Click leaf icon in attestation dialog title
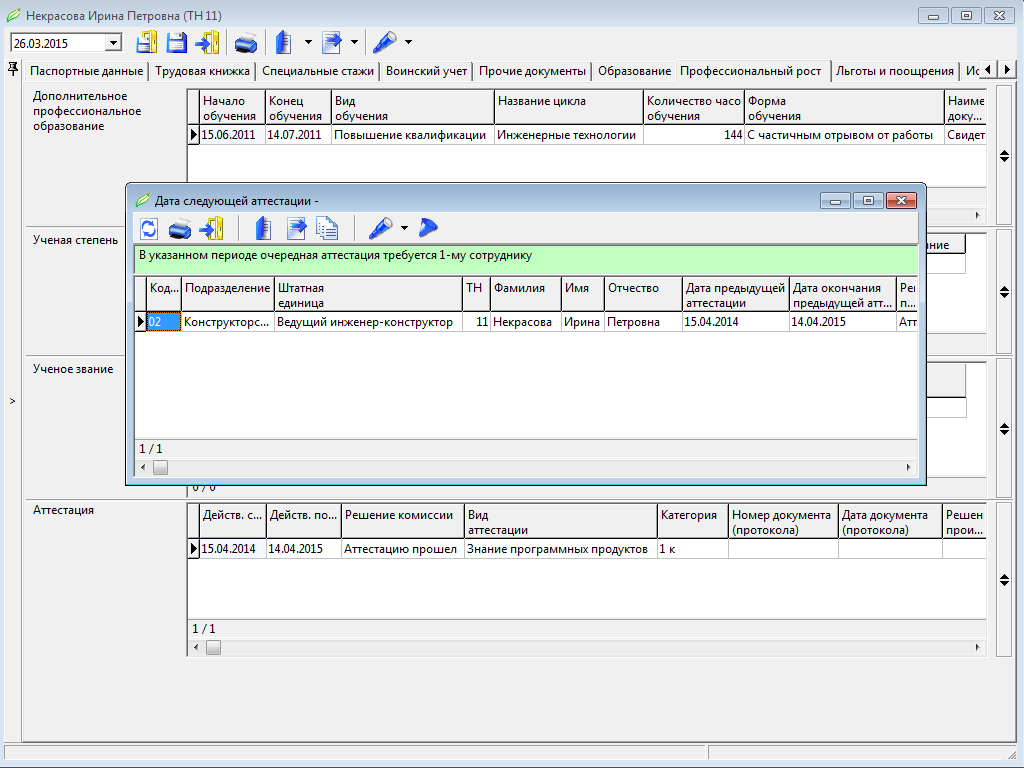Screen dimensions: 1024x768 (x=142, y=200)
